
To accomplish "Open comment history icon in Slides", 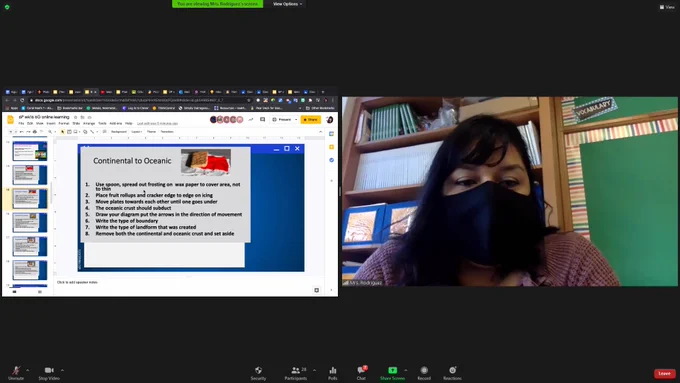I will tap(262, 119).
